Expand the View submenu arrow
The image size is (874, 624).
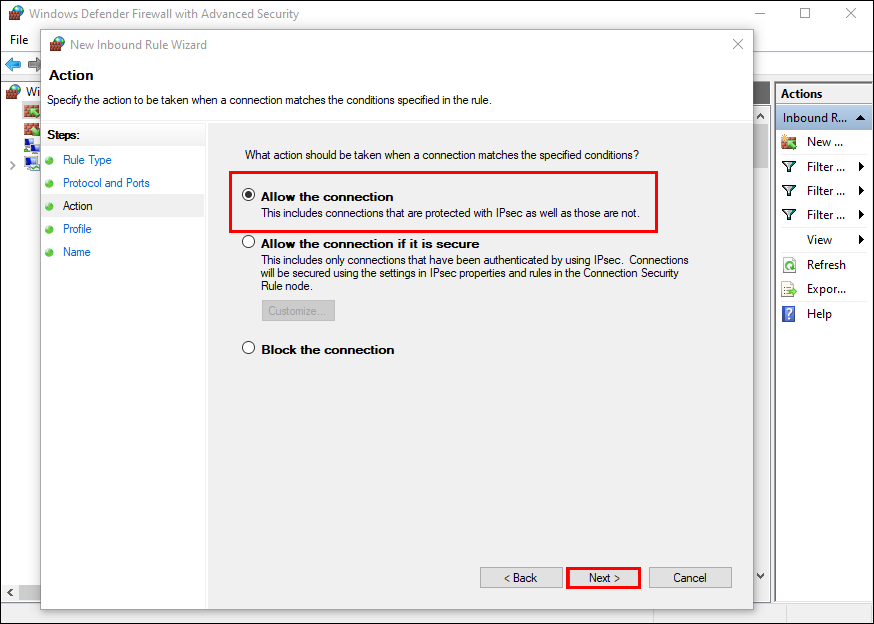(x=861, y=240)
